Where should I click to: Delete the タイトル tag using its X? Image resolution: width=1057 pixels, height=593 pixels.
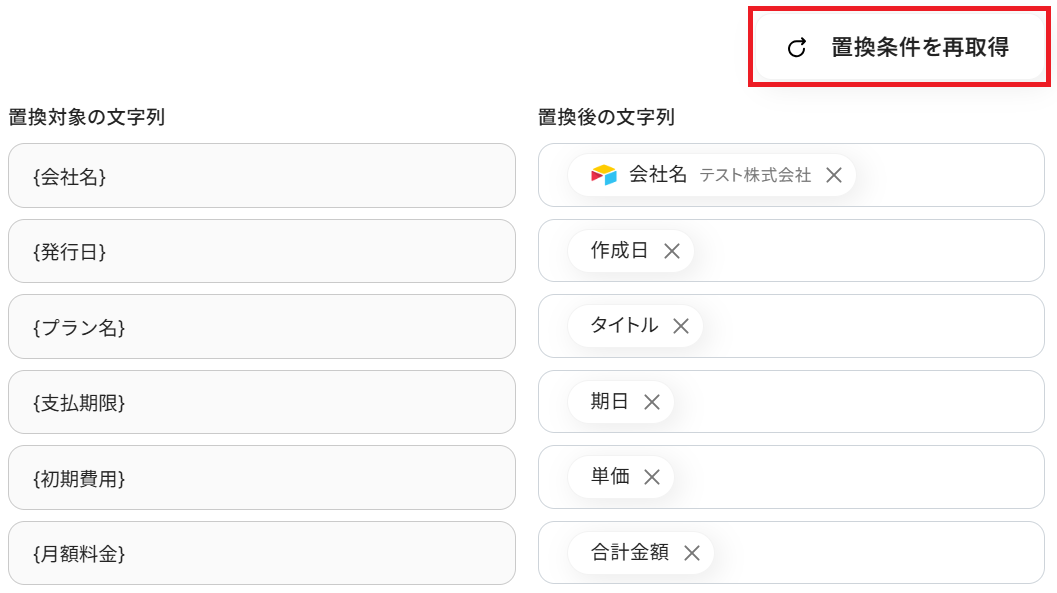(x=681, y=326)
